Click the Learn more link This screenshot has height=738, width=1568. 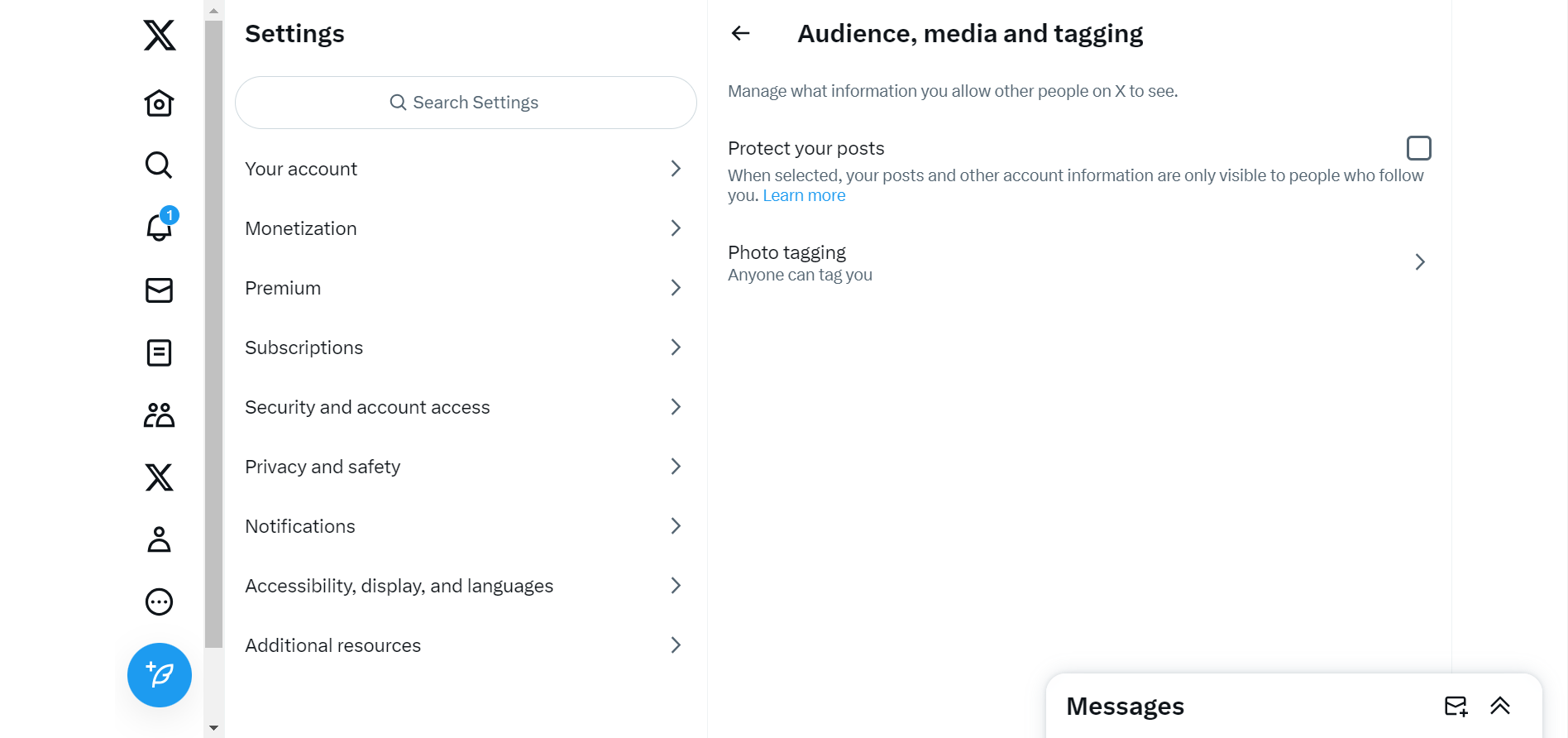[804, 196]
